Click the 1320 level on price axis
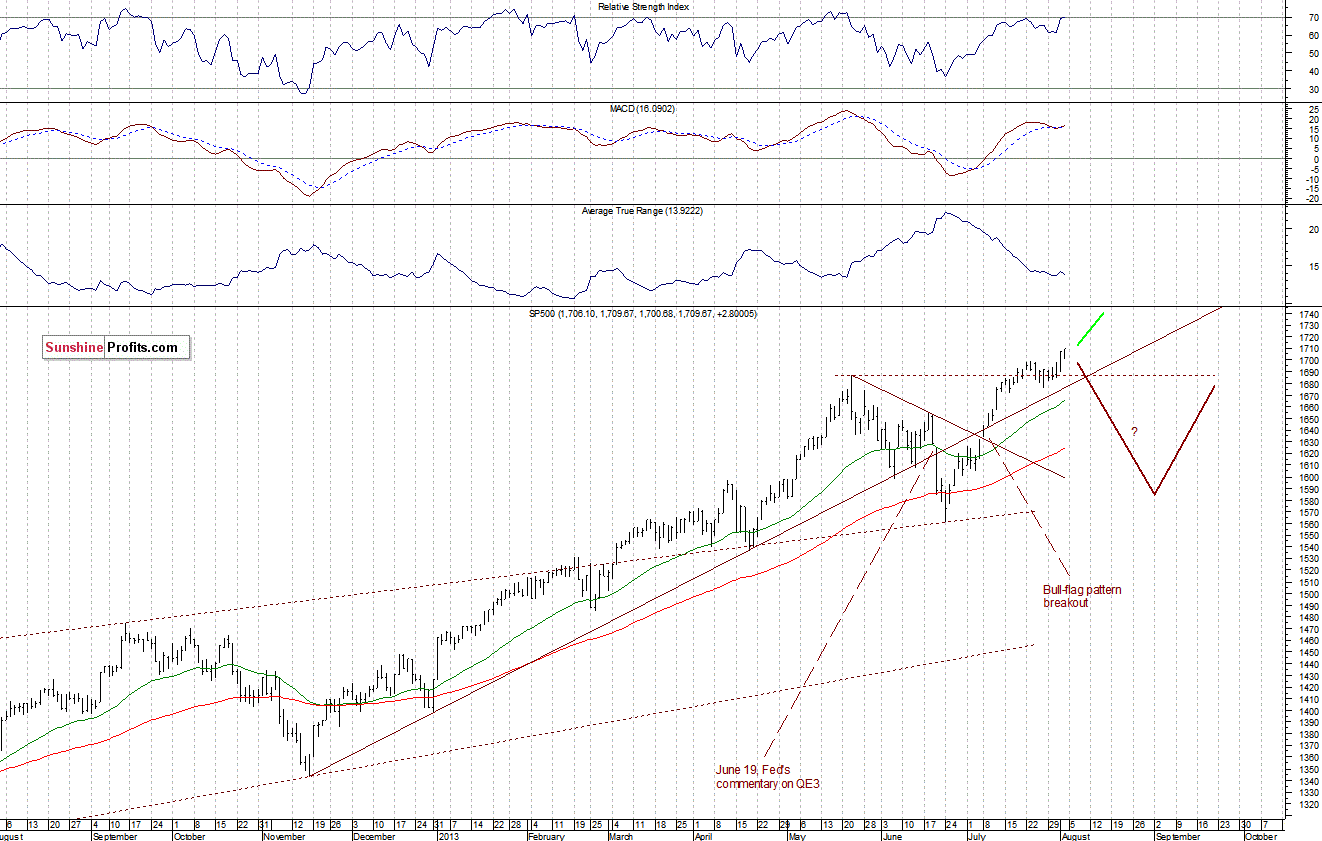 tap(1307, 804)
